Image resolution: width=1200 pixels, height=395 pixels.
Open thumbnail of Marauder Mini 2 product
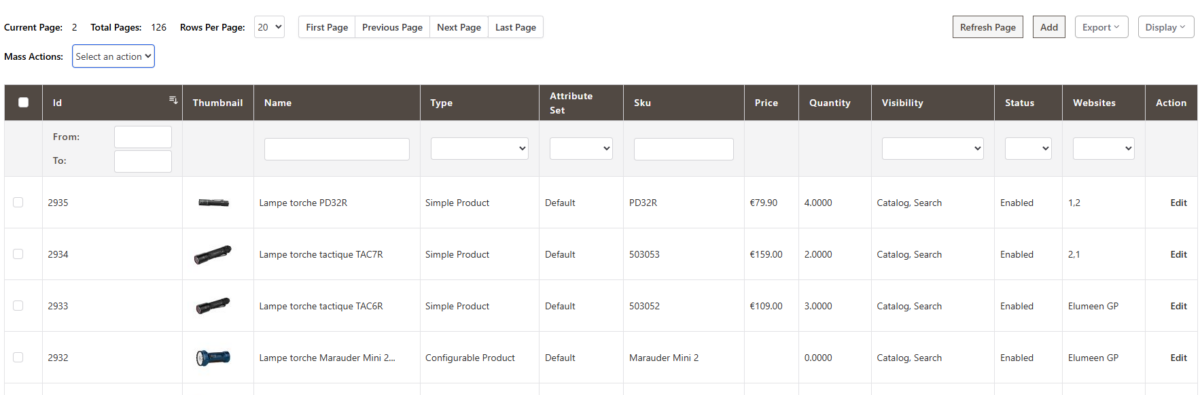coord(213,357)
